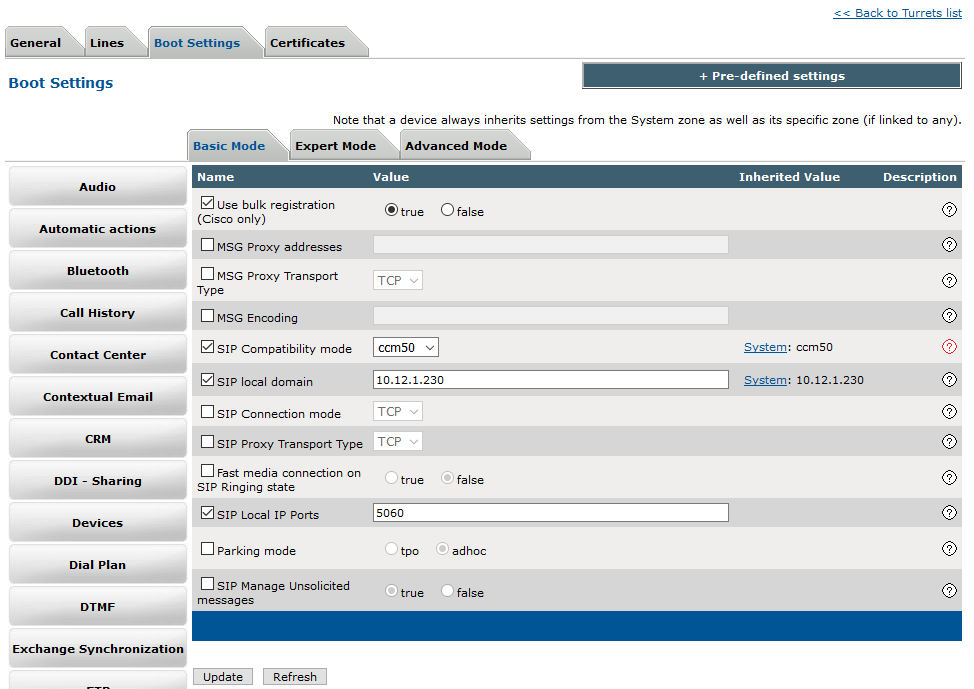This screenshot has height=689, width=974.
Task: Go back to Turrets list
Action: coord(897,13)
